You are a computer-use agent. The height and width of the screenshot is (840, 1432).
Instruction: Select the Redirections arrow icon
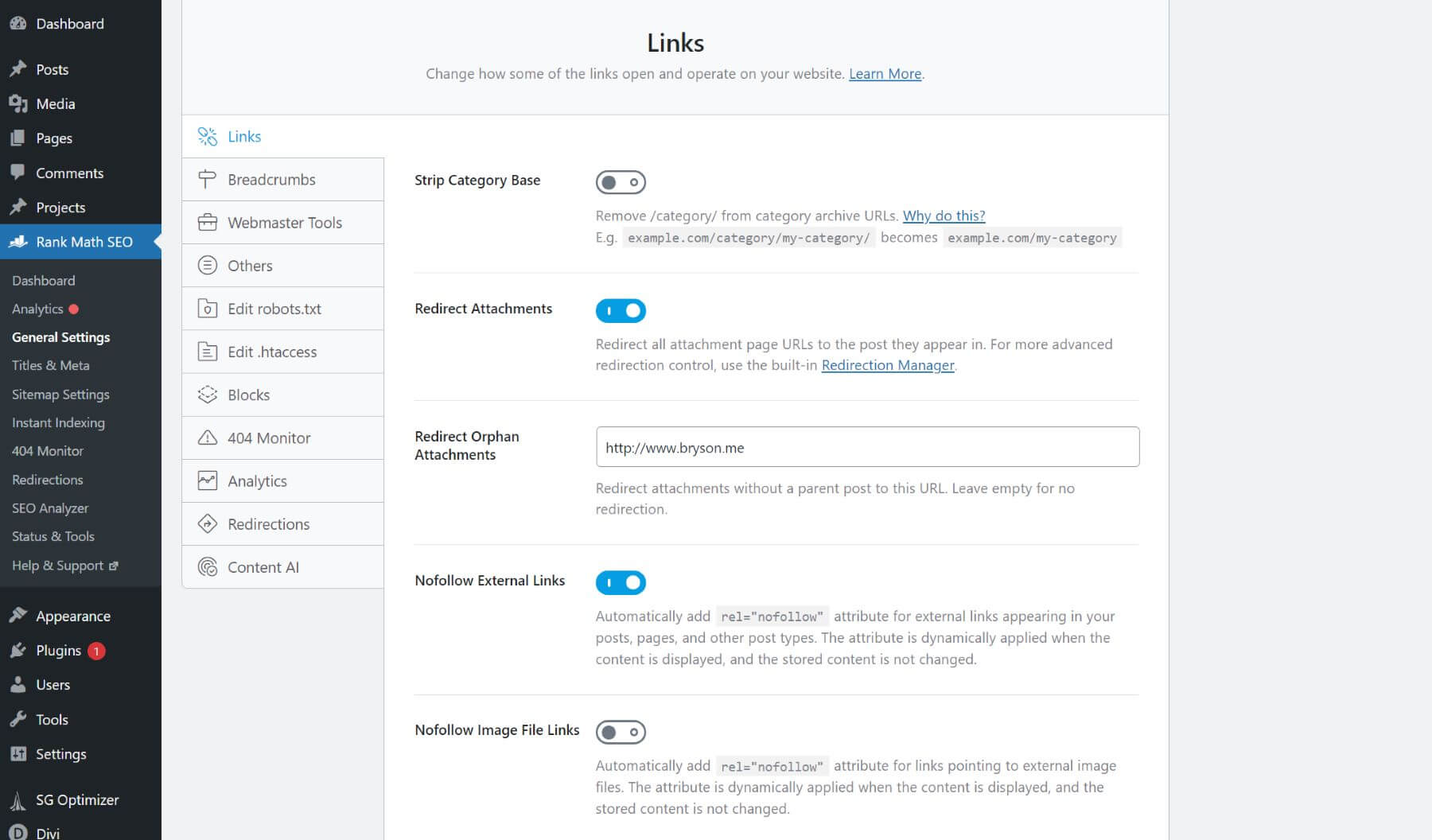pyautogui.click(x=207, y=523)
